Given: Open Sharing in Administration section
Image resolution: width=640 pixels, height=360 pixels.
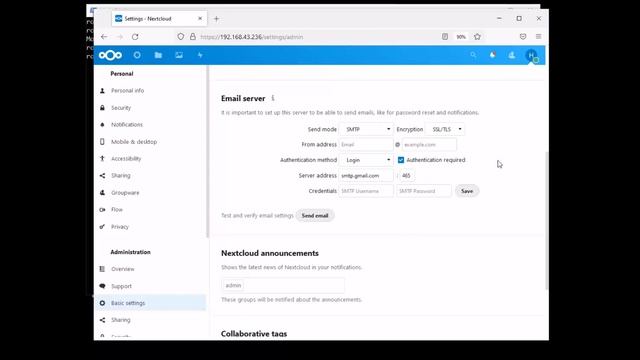Looking at the screenshot, I should pos(120,320).
